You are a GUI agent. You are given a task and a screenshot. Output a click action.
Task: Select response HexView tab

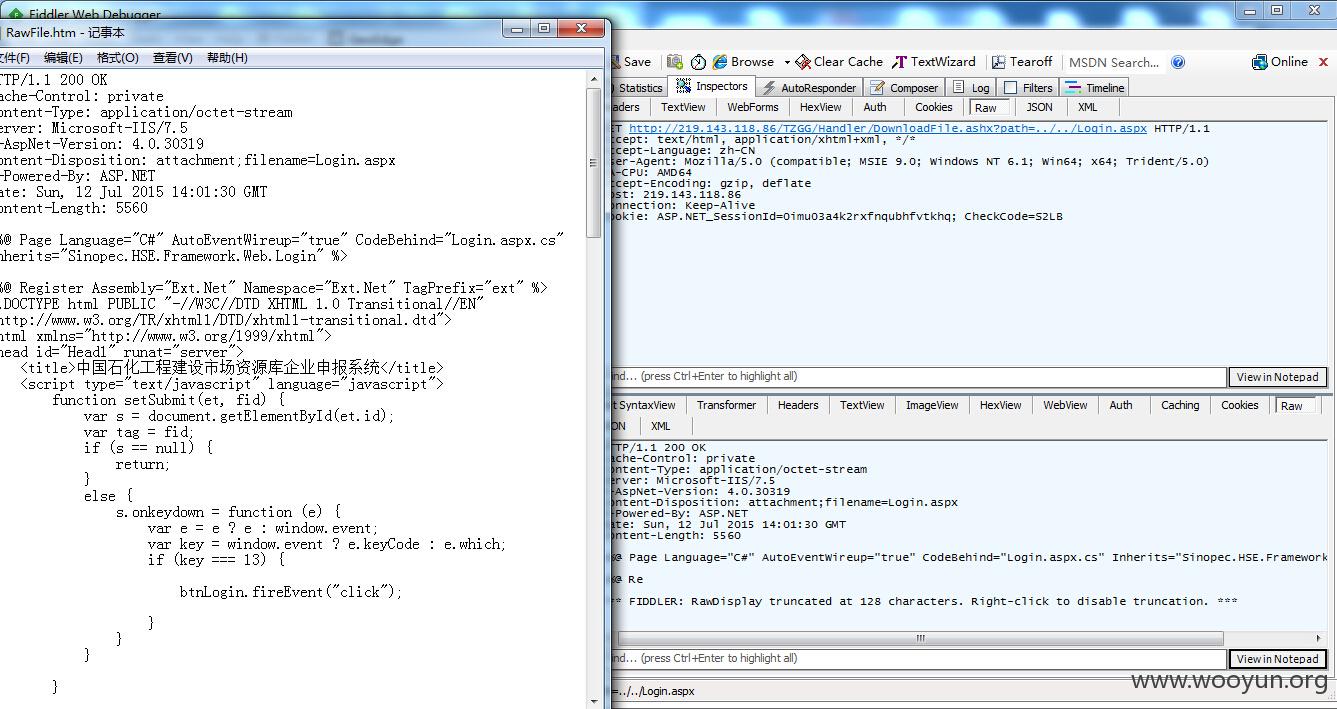[1001, 405]
